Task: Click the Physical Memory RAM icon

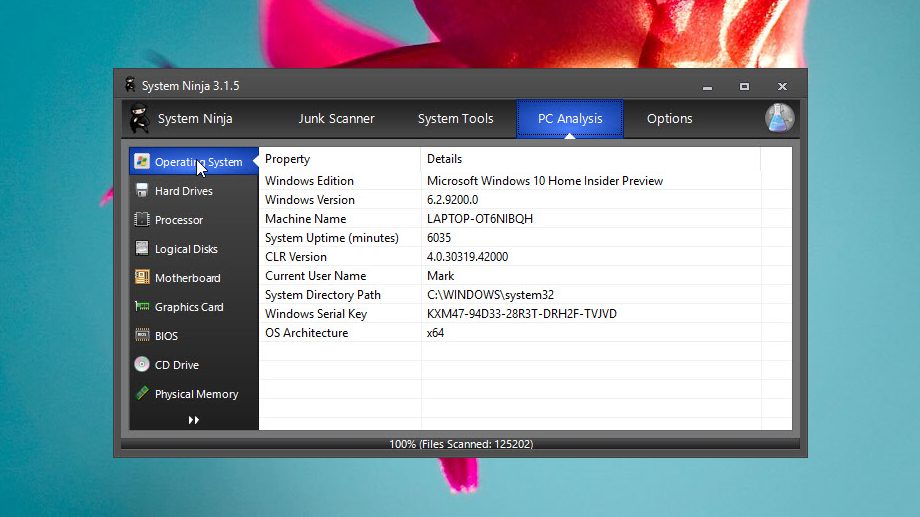Action: [x=141, y=393]
